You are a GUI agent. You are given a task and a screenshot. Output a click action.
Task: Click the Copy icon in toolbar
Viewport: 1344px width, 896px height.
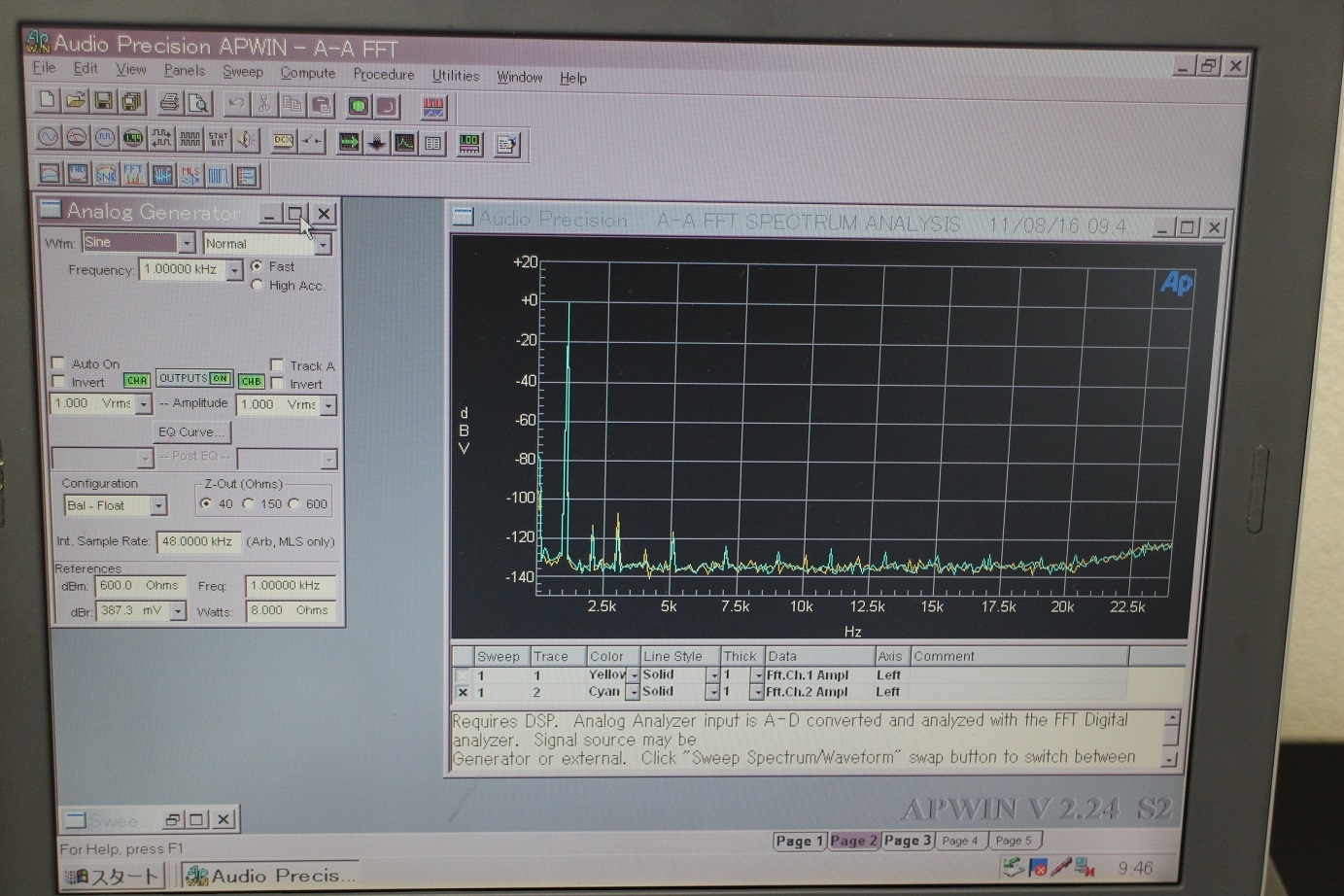[293, 104]
